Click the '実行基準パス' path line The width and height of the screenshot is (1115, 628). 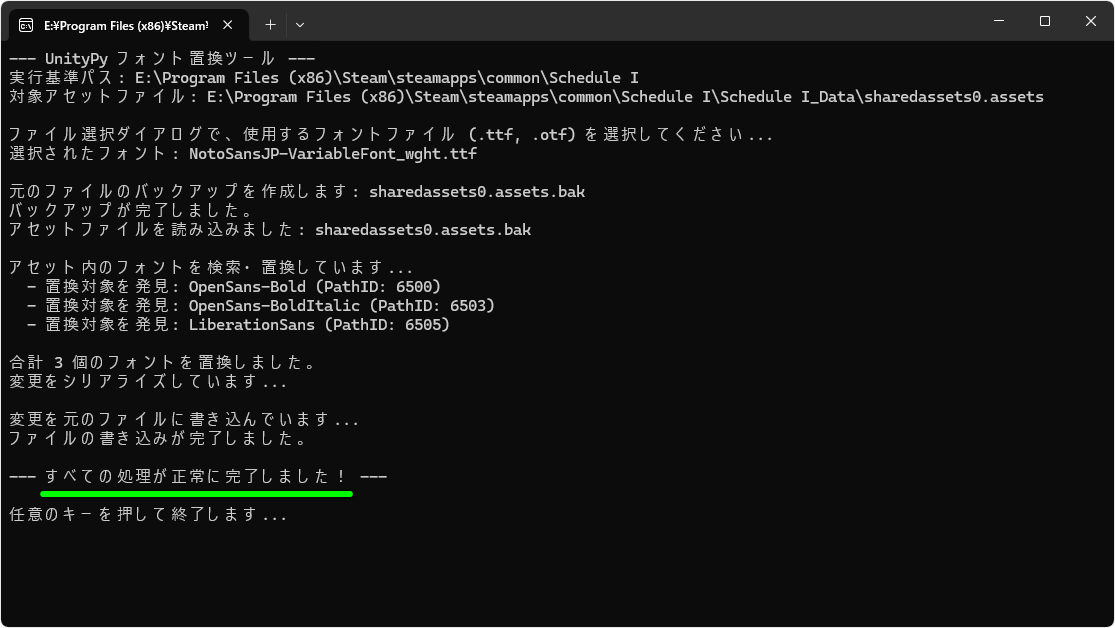(x=324, y=78)
